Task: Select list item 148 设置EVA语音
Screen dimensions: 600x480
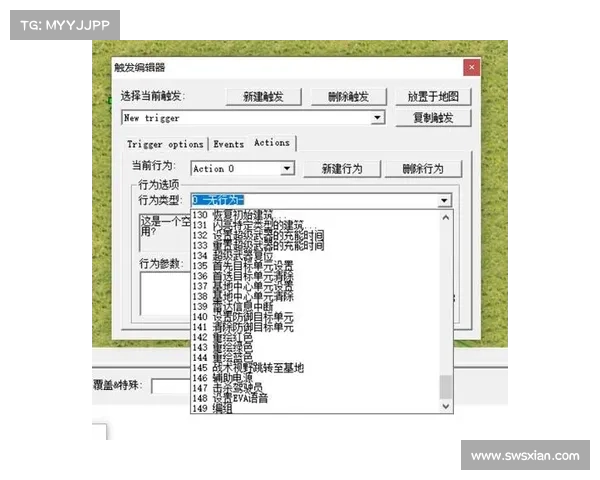Action: 316,398
